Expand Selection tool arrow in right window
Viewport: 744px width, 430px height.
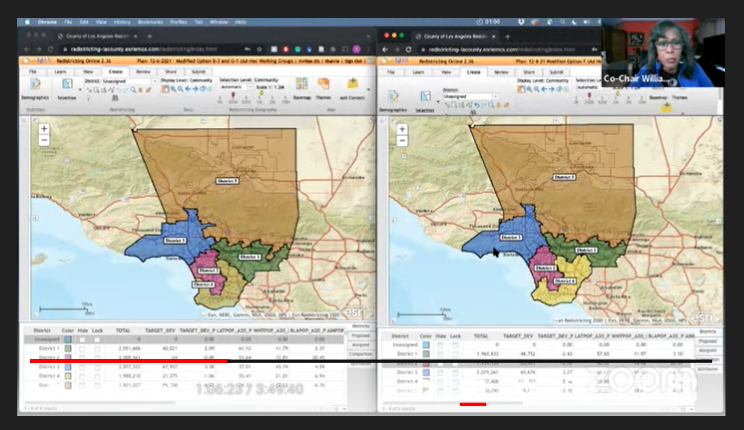438,101
